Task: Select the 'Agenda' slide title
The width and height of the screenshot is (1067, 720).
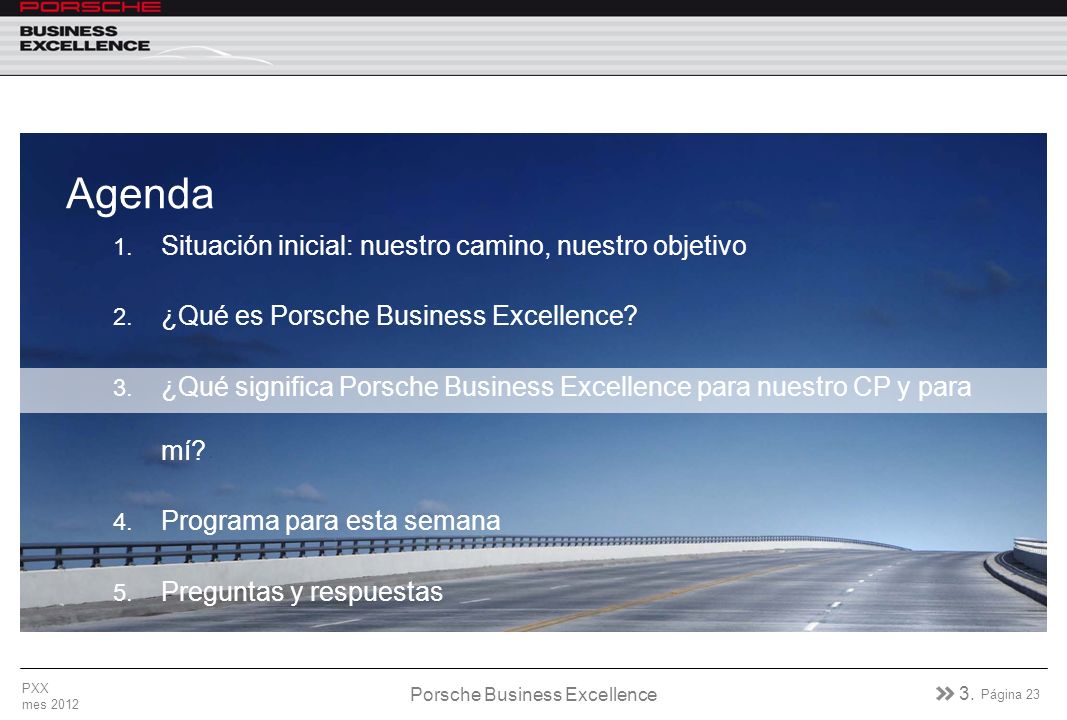Action: click(139, 194)
